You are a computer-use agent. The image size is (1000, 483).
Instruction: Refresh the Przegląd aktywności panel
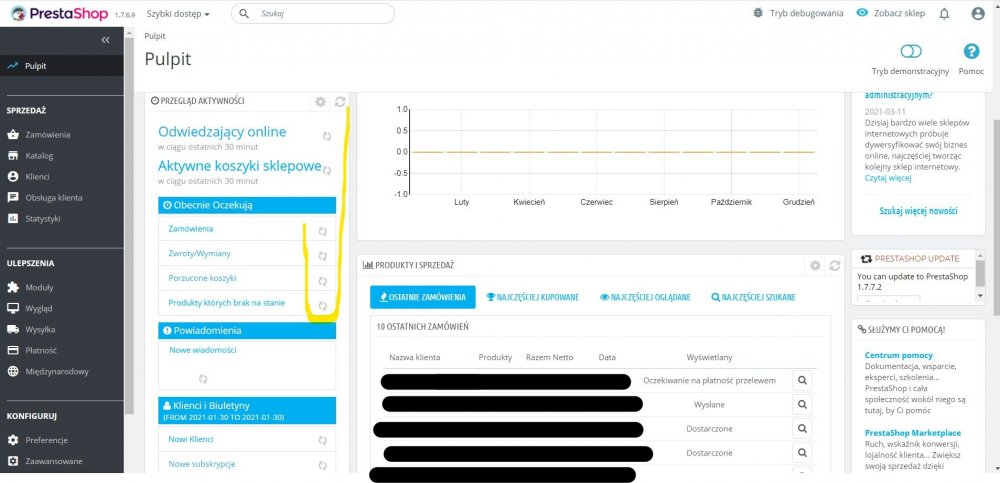click(x=340, y=101)
